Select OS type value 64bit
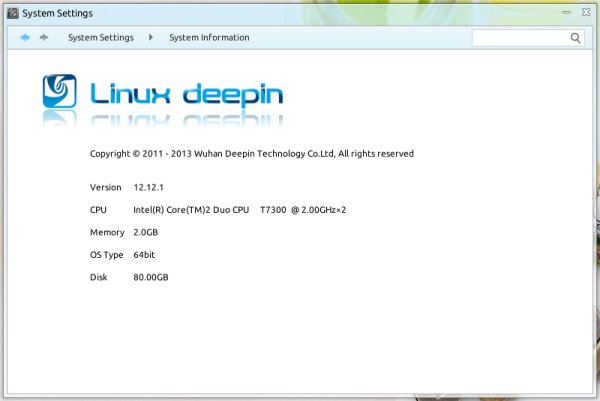This screenshot has height=401, width=600. coord(144,255)
